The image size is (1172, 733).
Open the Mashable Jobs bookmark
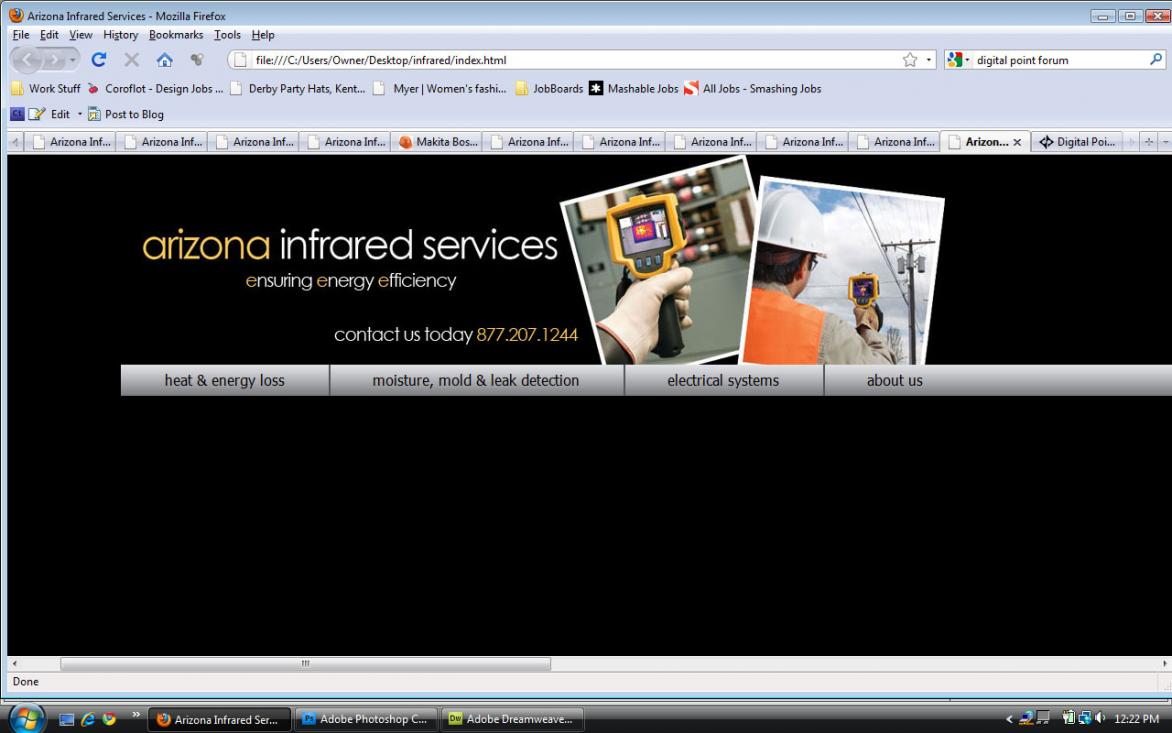click(x=634, y=88)
